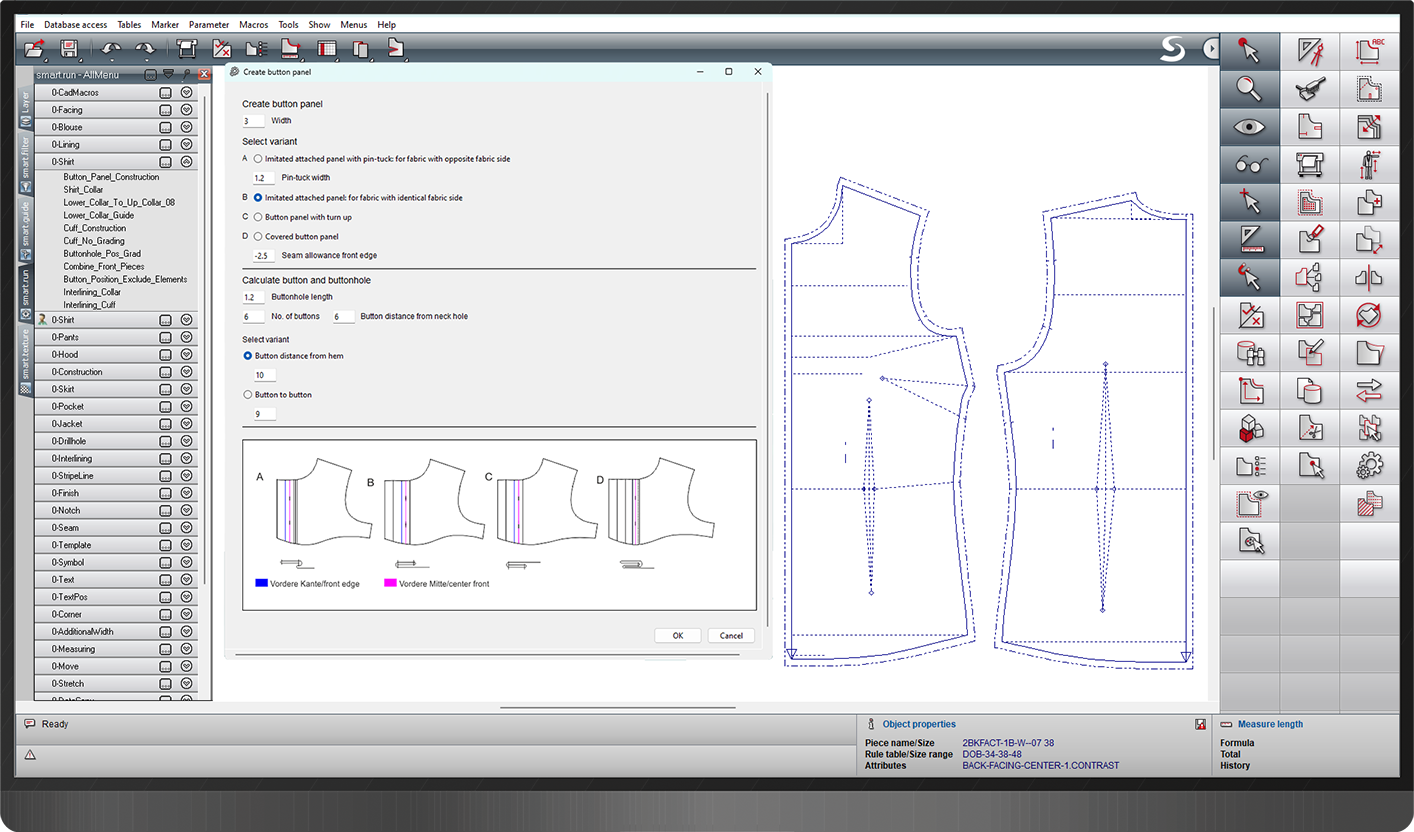Open the Macros menu
The image size is (1414, 832).
click(253, 24)
